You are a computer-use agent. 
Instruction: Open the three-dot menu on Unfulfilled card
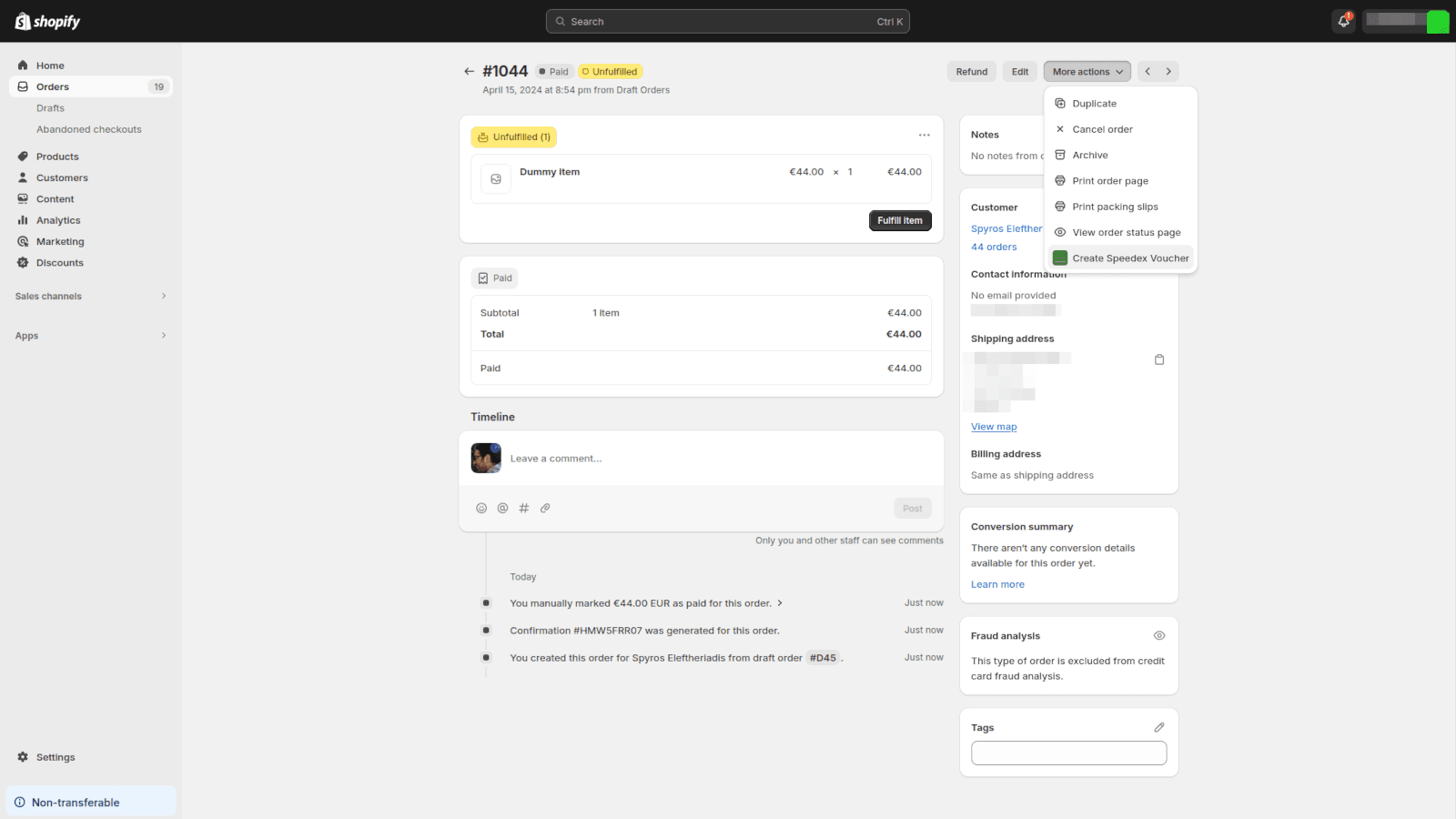pos(924,136)
